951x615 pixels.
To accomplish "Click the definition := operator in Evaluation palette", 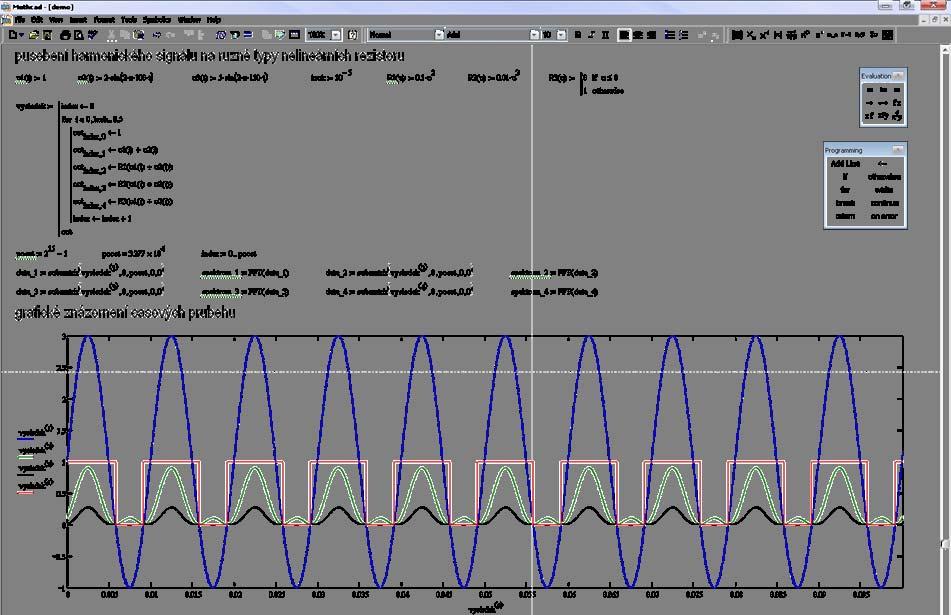I will tap(883, 90).
